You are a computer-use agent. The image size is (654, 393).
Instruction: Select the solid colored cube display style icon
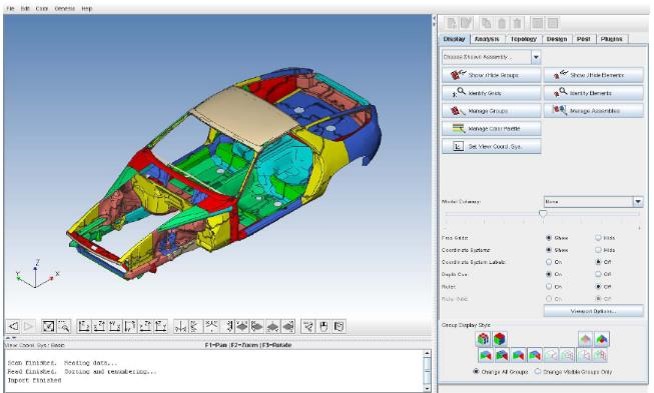[500, 339]
